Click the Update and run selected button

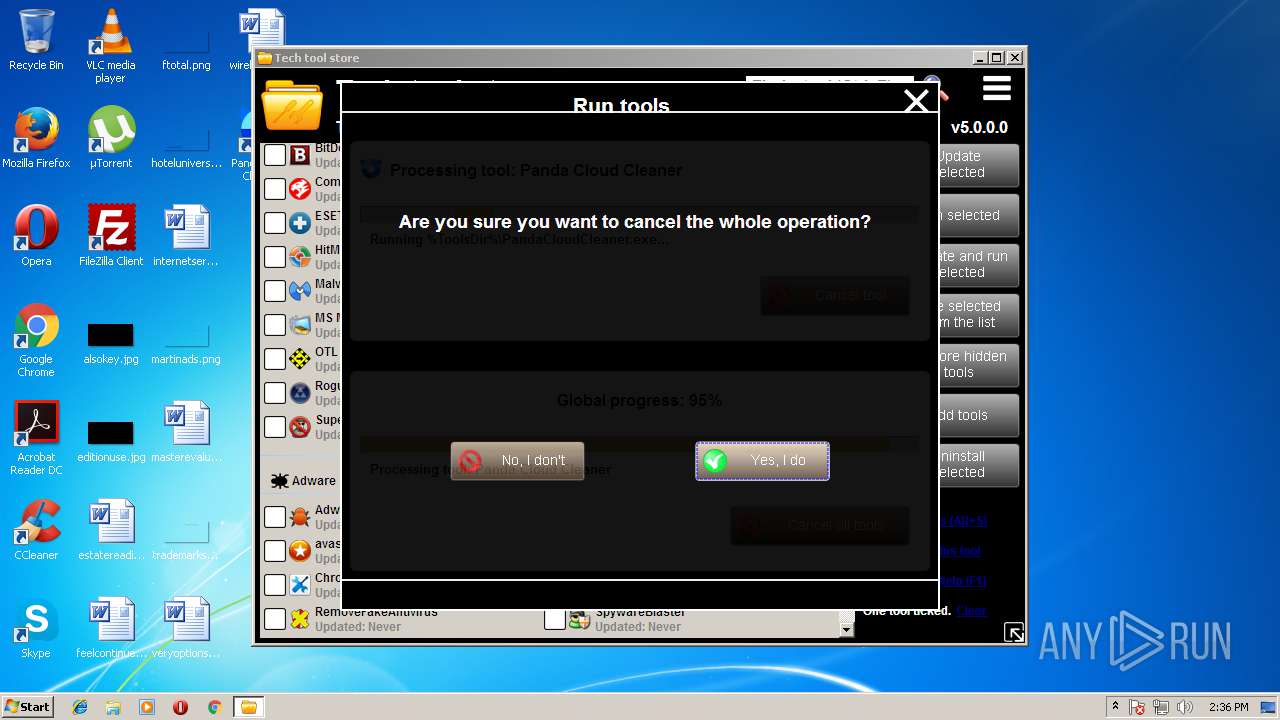(978, 265)
